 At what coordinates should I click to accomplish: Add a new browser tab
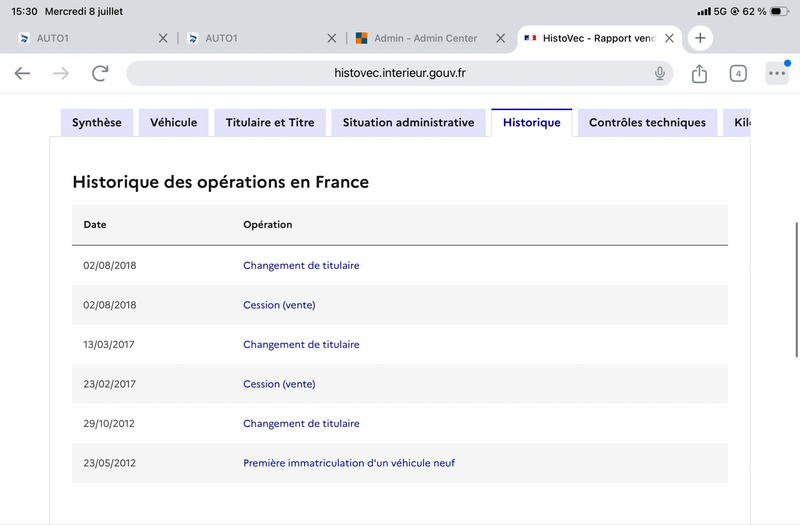click(700, 38)
